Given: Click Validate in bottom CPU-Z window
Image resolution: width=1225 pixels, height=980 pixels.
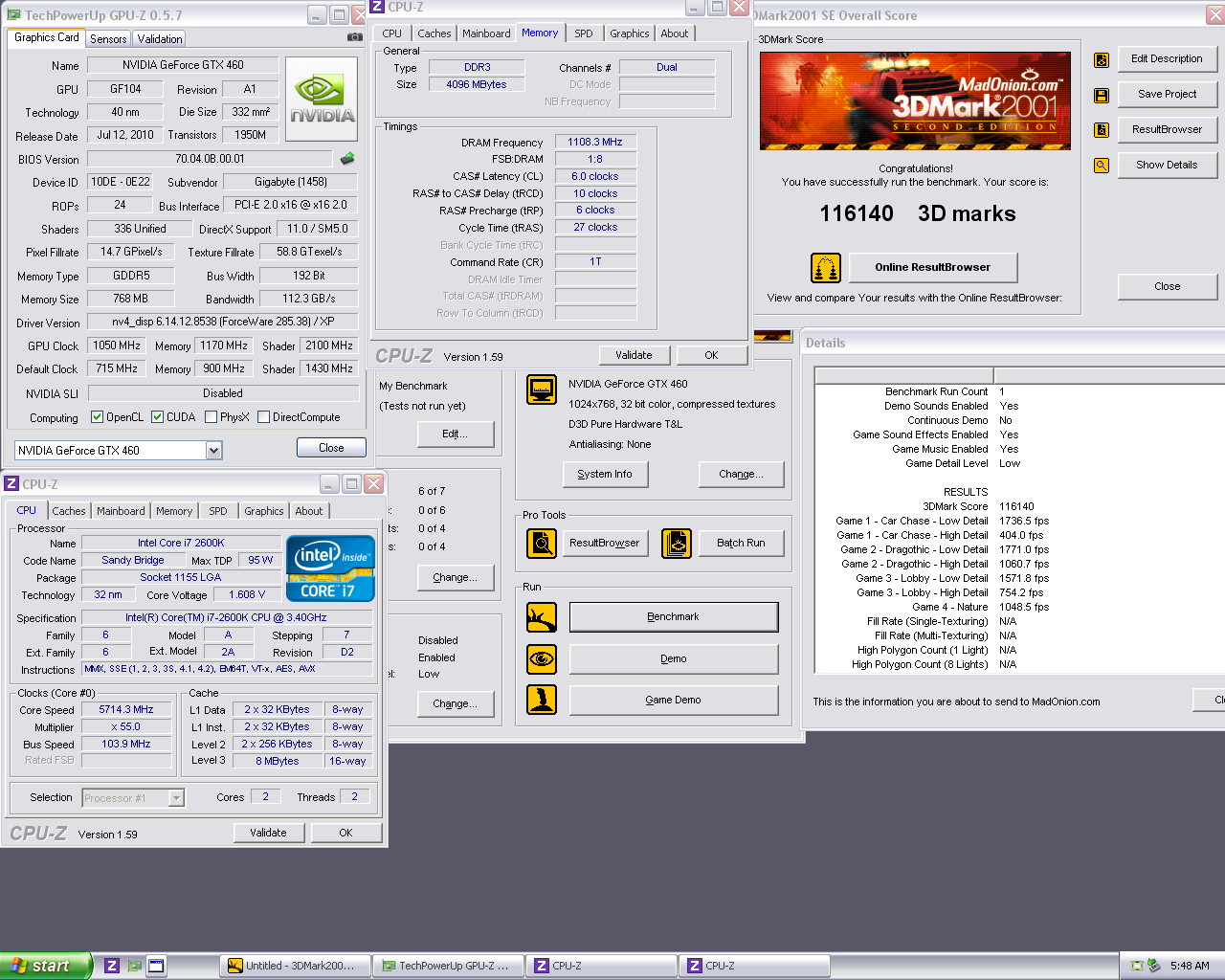Looking at the screenshot, I should point(268,833).
